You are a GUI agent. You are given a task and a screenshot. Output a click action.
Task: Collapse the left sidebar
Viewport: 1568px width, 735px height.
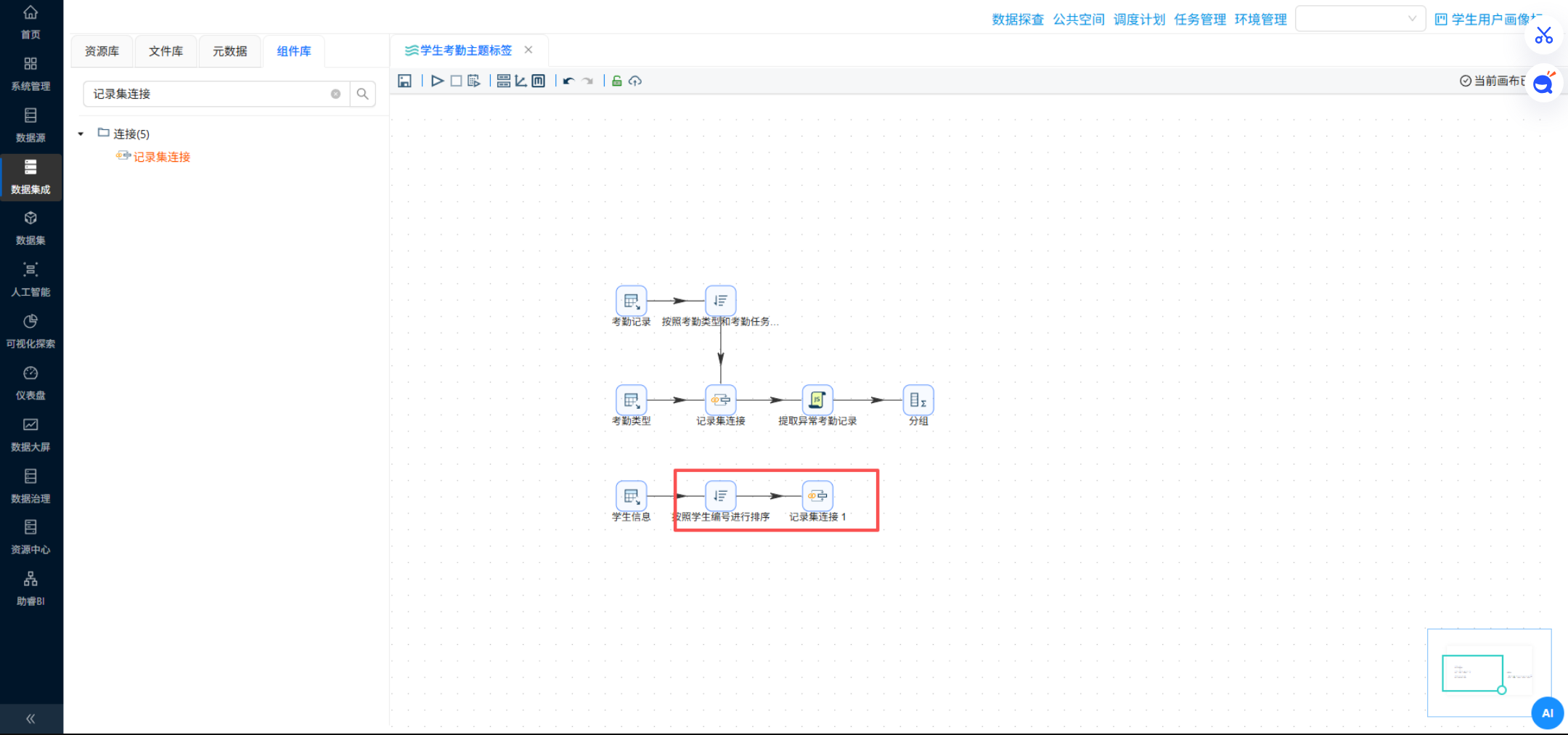coord(30,719)
